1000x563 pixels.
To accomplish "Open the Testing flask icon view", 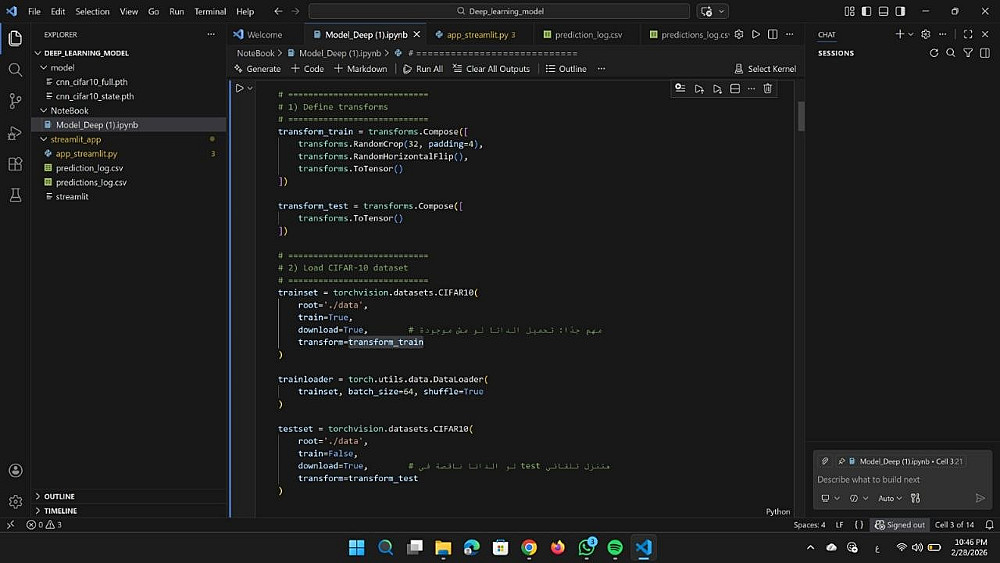I will [15, 195].
